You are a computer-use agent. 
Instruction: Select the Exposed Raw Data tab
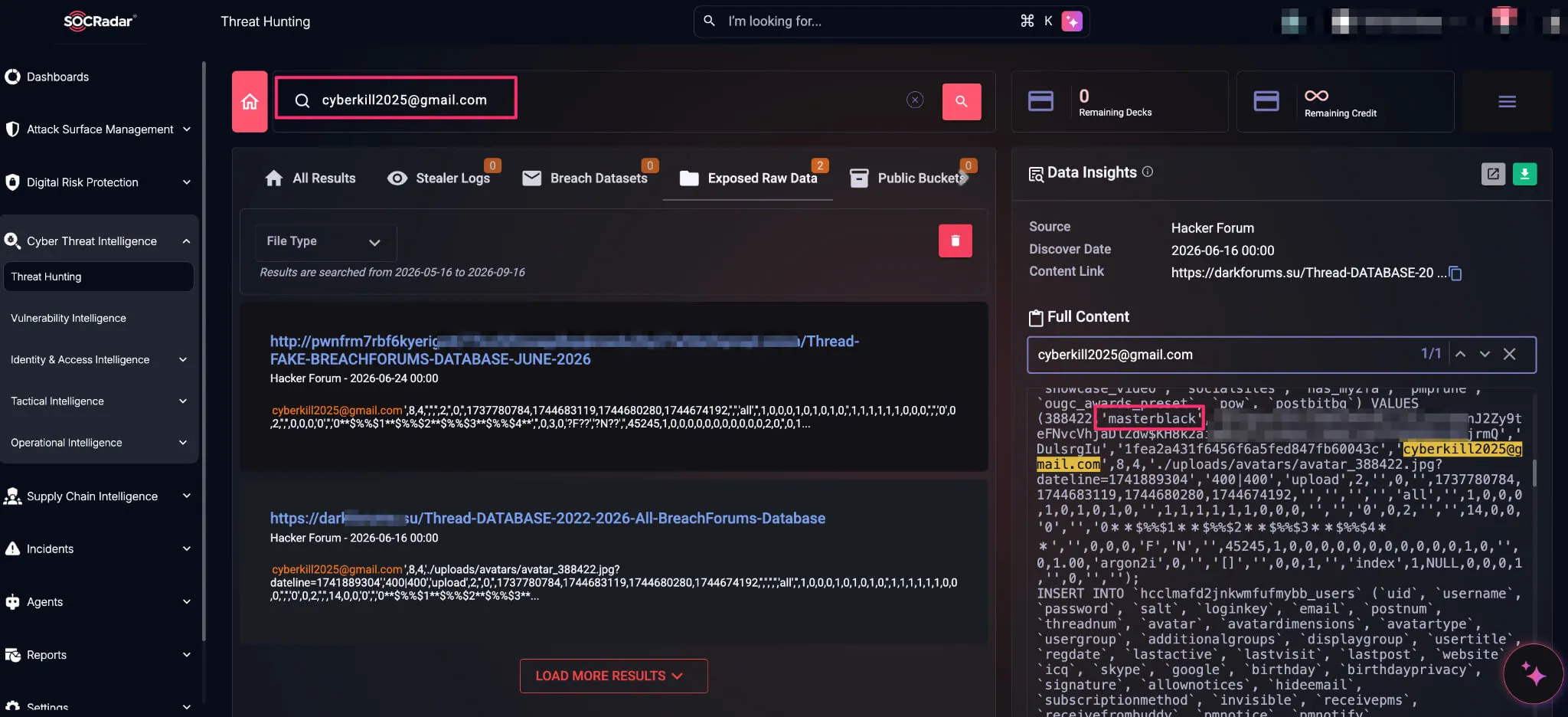[x=748, y=178]
